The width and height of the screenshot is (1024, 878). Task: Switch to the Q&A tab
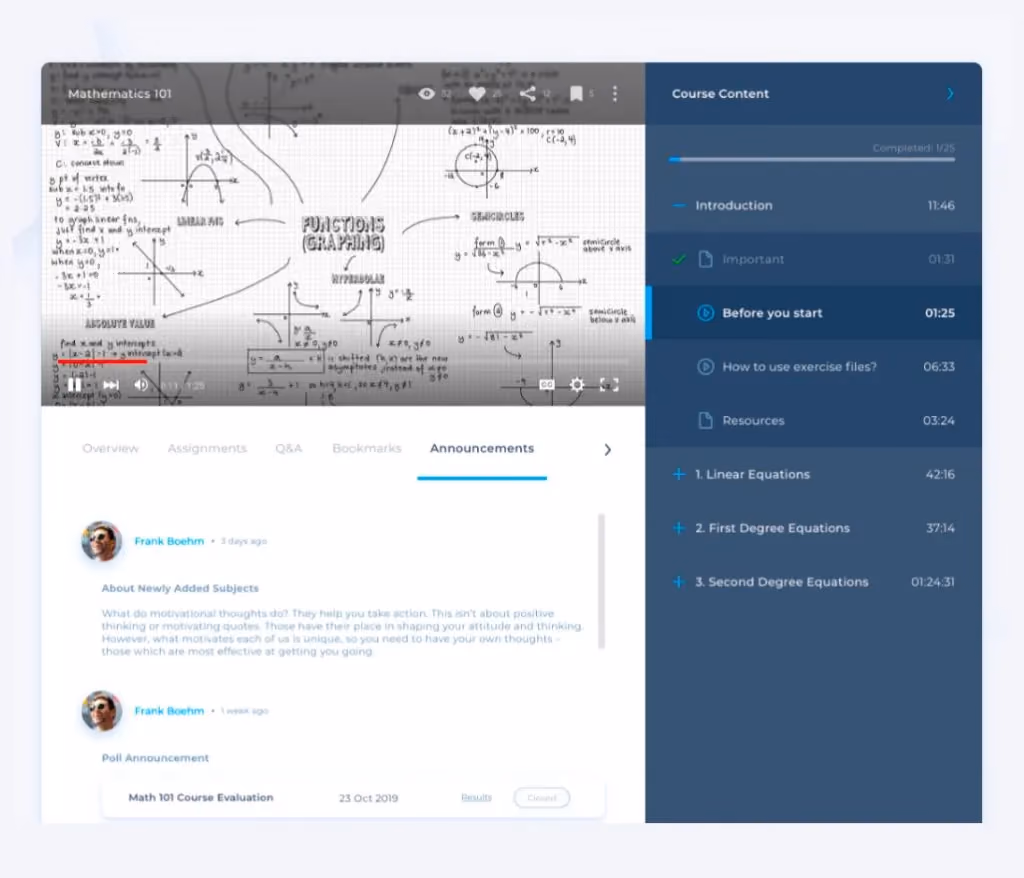coord(288,448)
